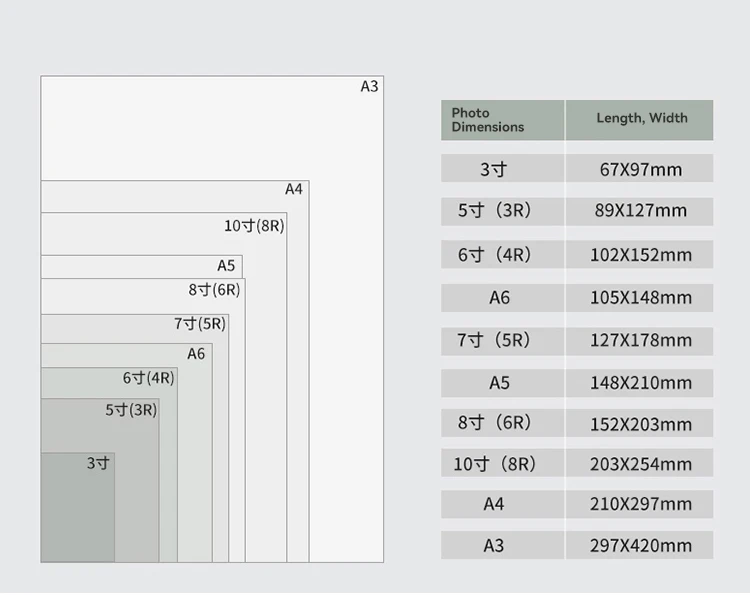Click the 210X297mm table cell
Screen dimensions: 750x595
(640, 504)
